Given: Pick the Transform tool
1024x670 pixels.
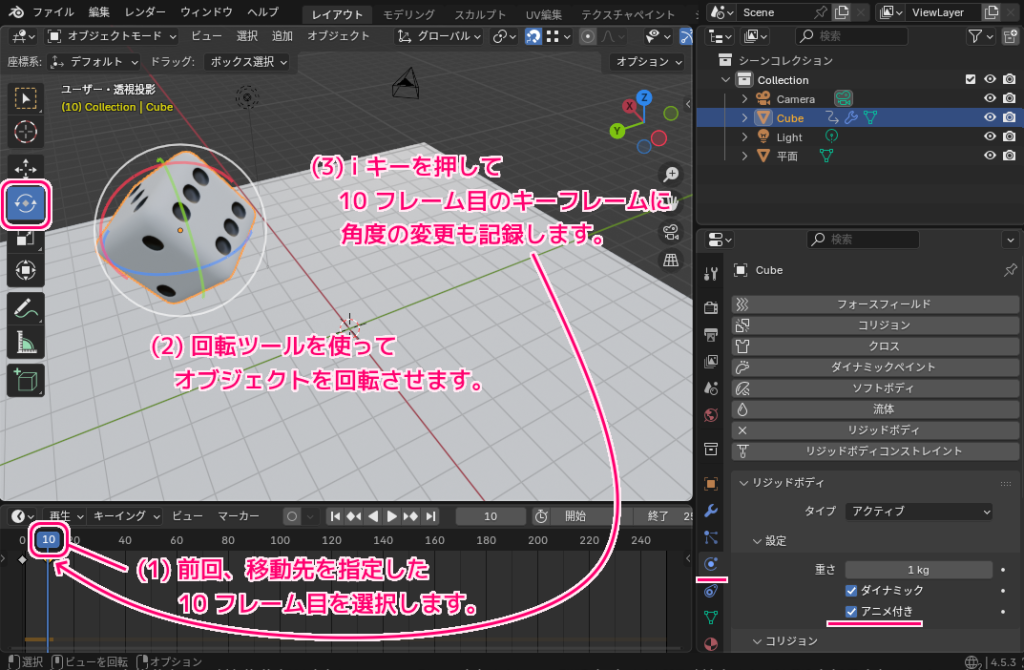Looking at the screenshot, I should (x=26, y=272).
